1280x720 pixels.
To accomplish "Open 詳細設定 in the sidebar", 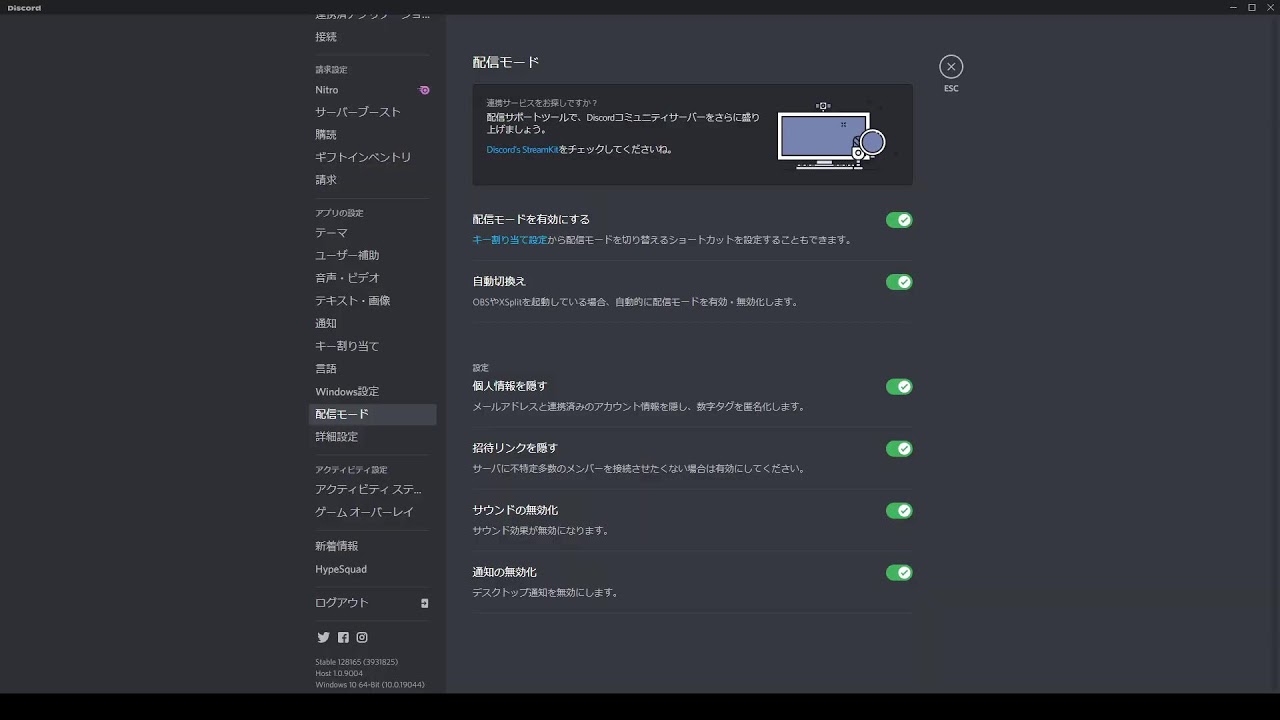I will coord(372,437).
